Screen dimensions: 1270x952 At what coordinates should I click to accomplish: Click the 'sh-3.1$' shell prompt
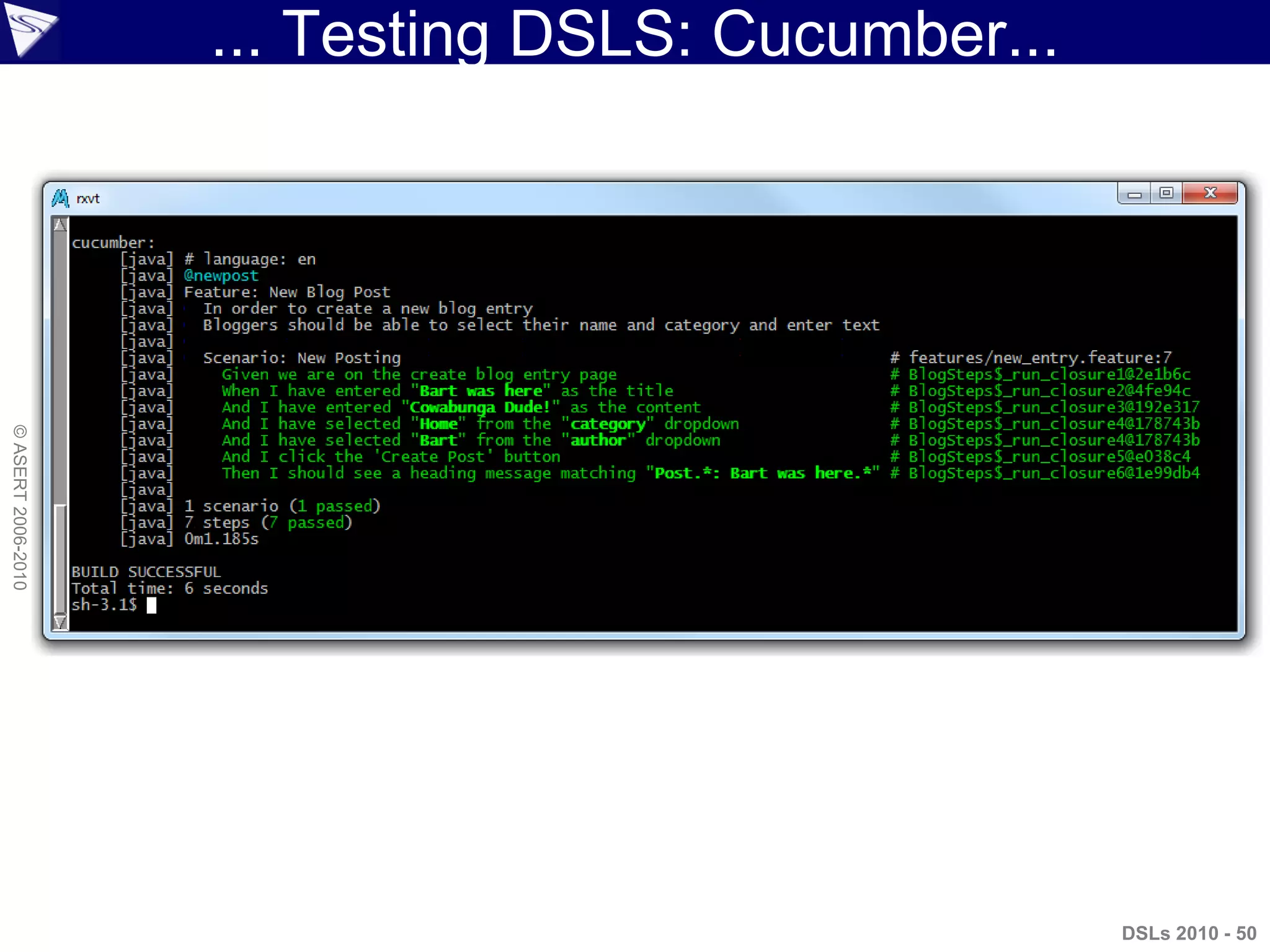pos(104,605)
